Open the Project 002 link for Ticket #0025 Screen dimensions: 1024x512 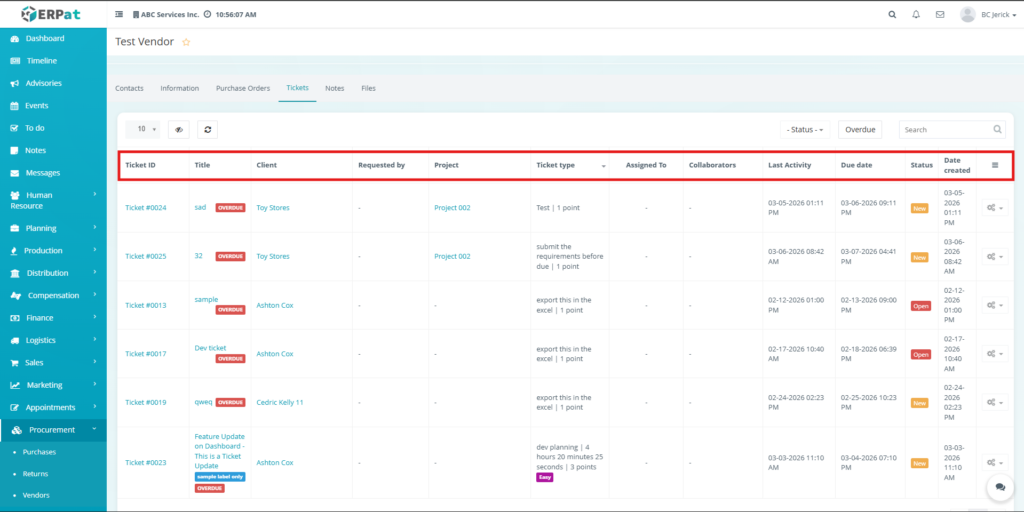pos(452,256)
